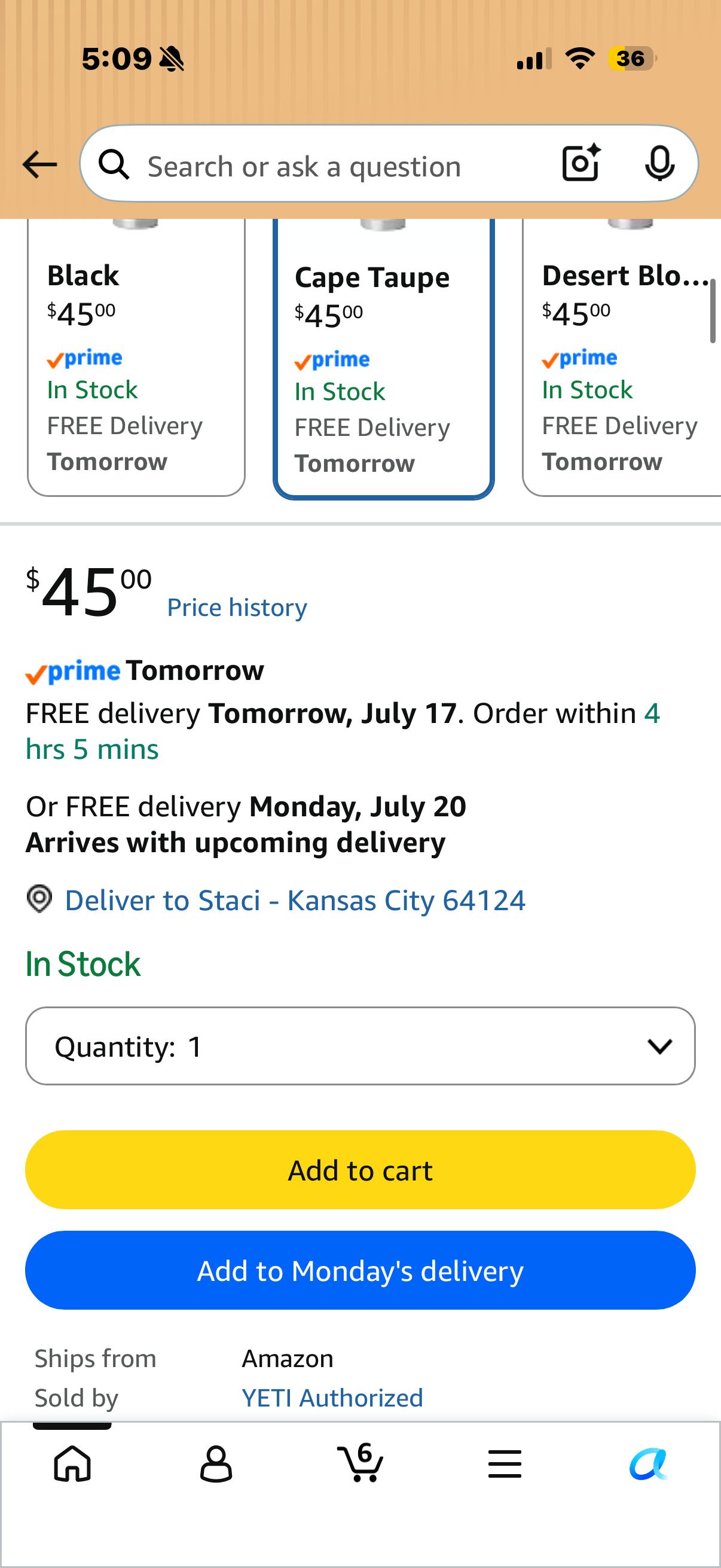Screen dimensions: 721x1568
Task: Open hamburger menu icon
Action: 505,1464
